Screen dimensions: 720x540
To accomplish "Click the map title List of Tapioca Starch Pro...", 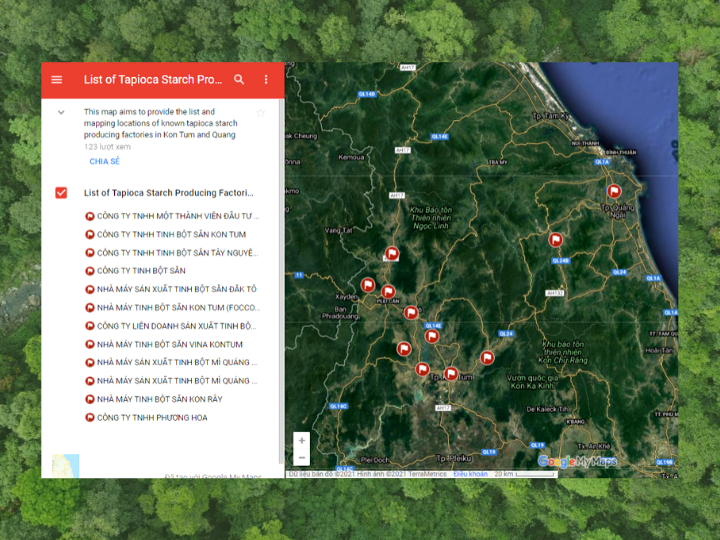I will 153,79.
